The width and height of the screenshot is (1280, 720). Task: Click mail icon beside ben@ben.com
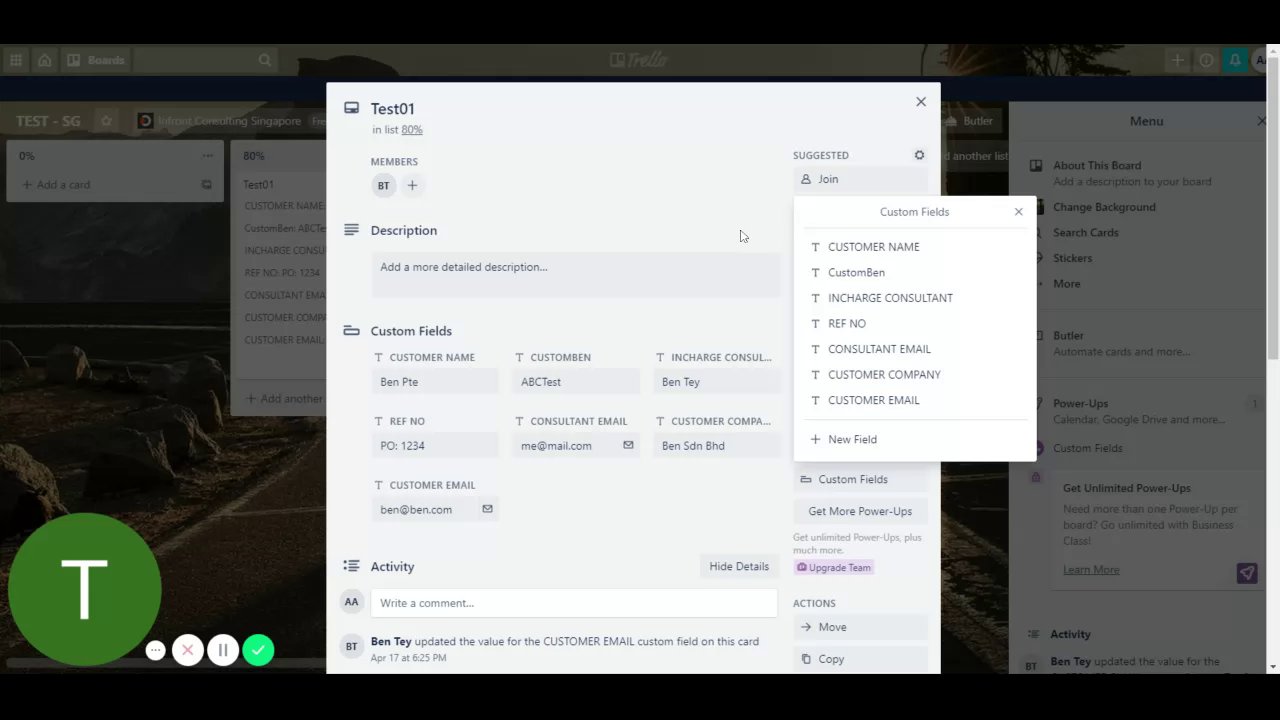[487, 509]
